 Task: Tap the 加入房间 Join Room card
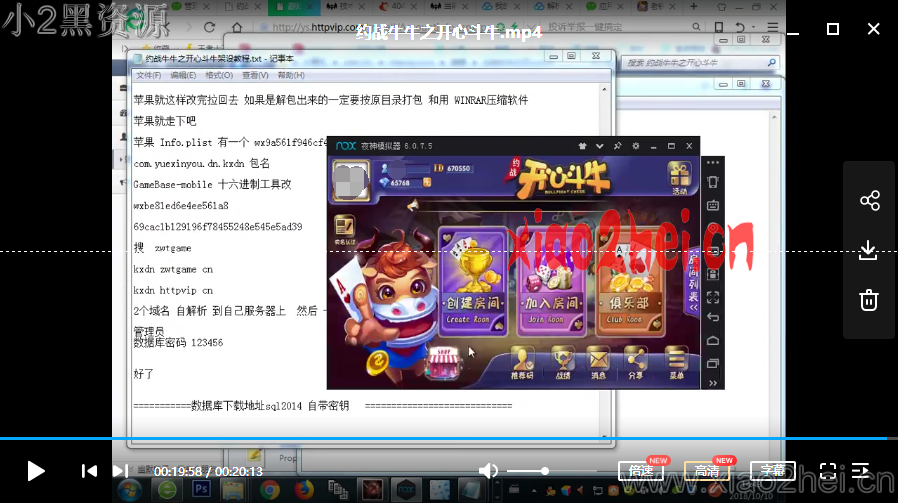[551, 280]
